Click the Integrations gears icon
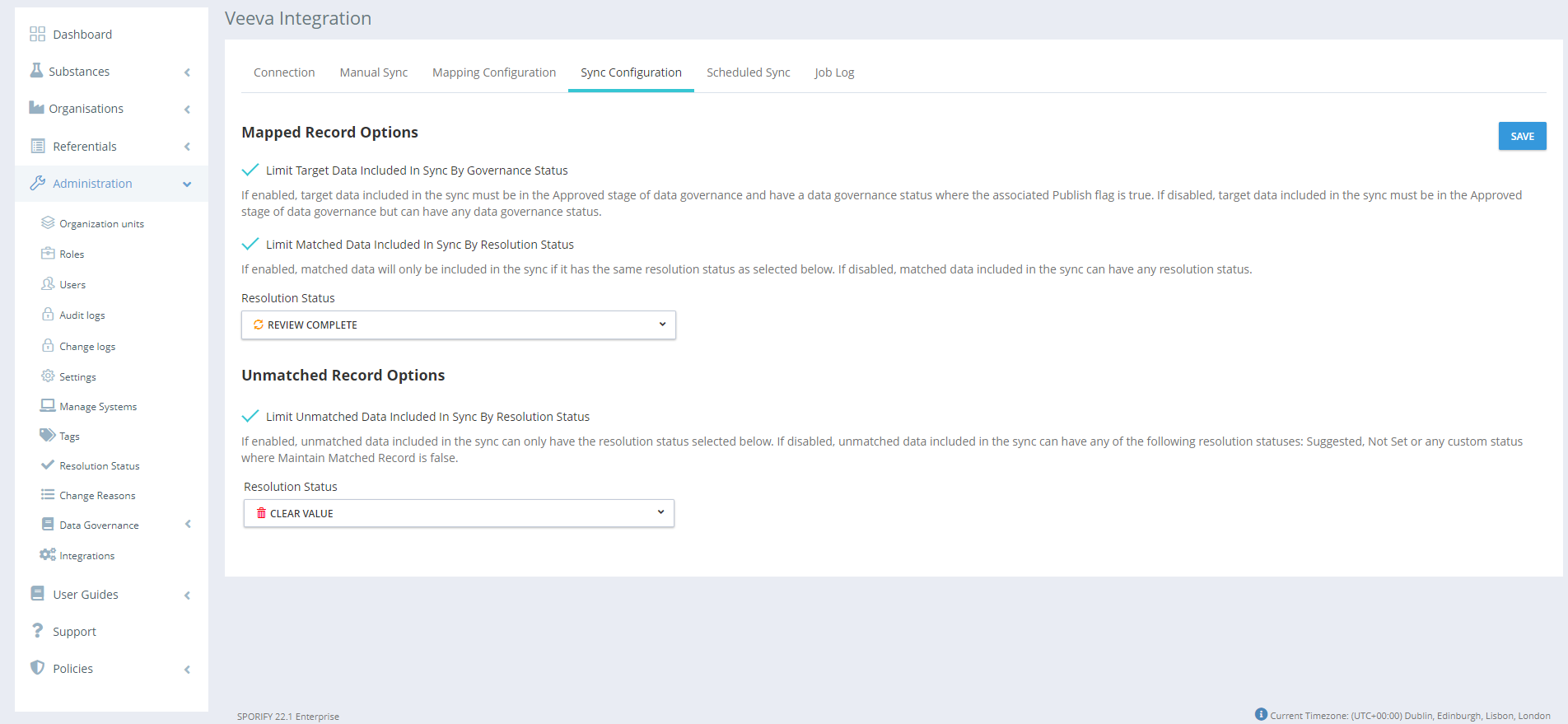1568x724 pixels. coord(48,555)
